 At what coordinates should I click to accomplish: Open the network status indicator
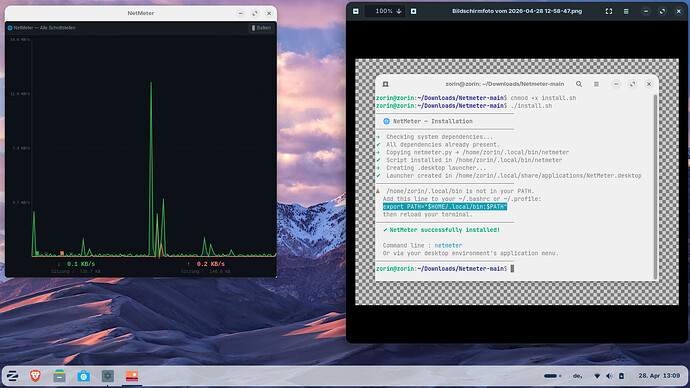597,376
